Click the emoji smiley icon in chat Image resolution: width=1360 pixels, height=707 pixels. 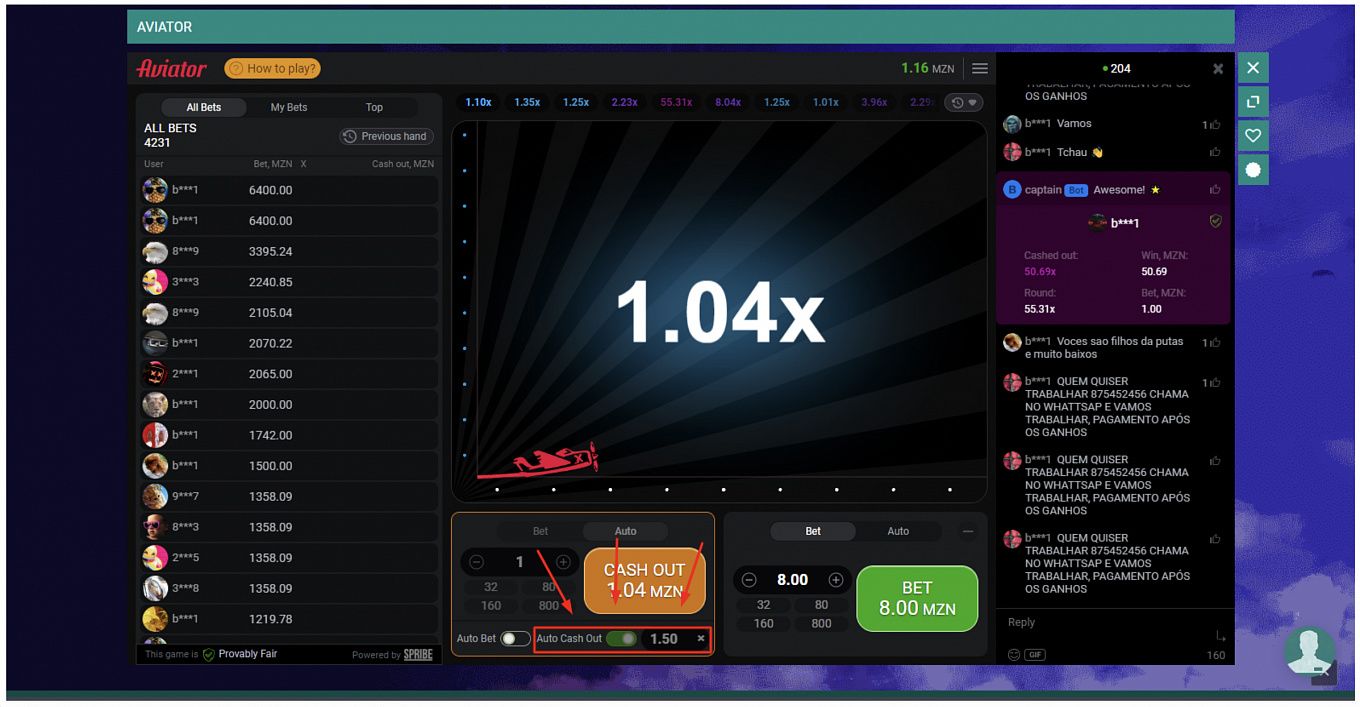pos(1014,655)
